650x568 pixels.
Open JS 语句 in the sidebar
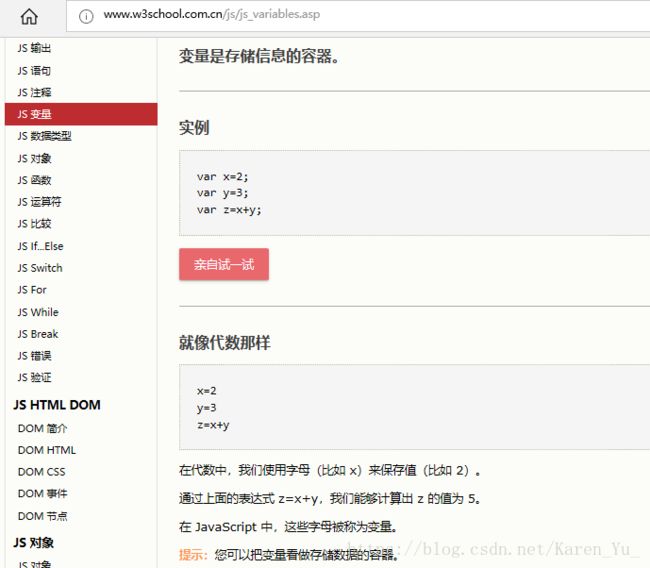(34, 70)
